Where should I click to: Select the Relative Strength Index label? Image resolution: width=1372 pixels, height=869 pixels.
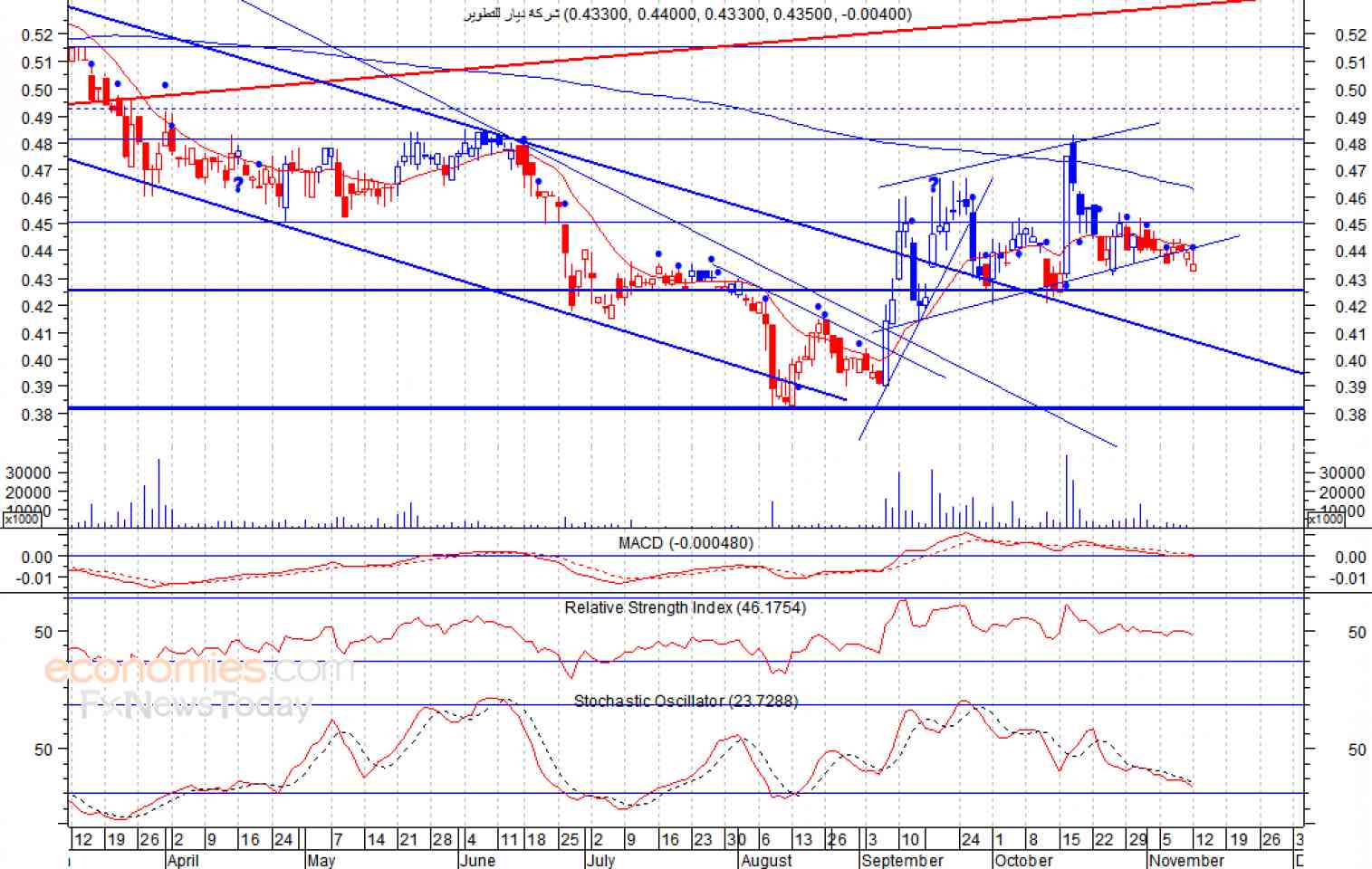685,607
